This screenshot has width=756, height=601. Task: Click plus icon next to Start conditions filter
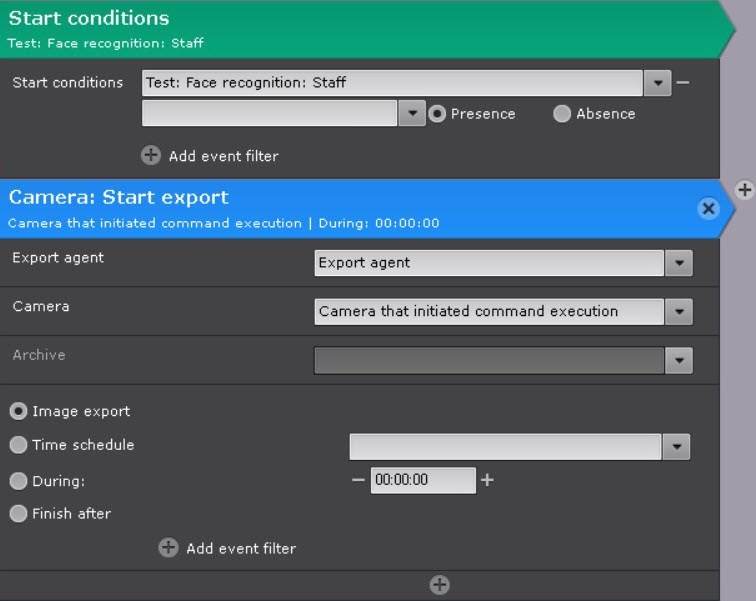(x=151, y=155)
